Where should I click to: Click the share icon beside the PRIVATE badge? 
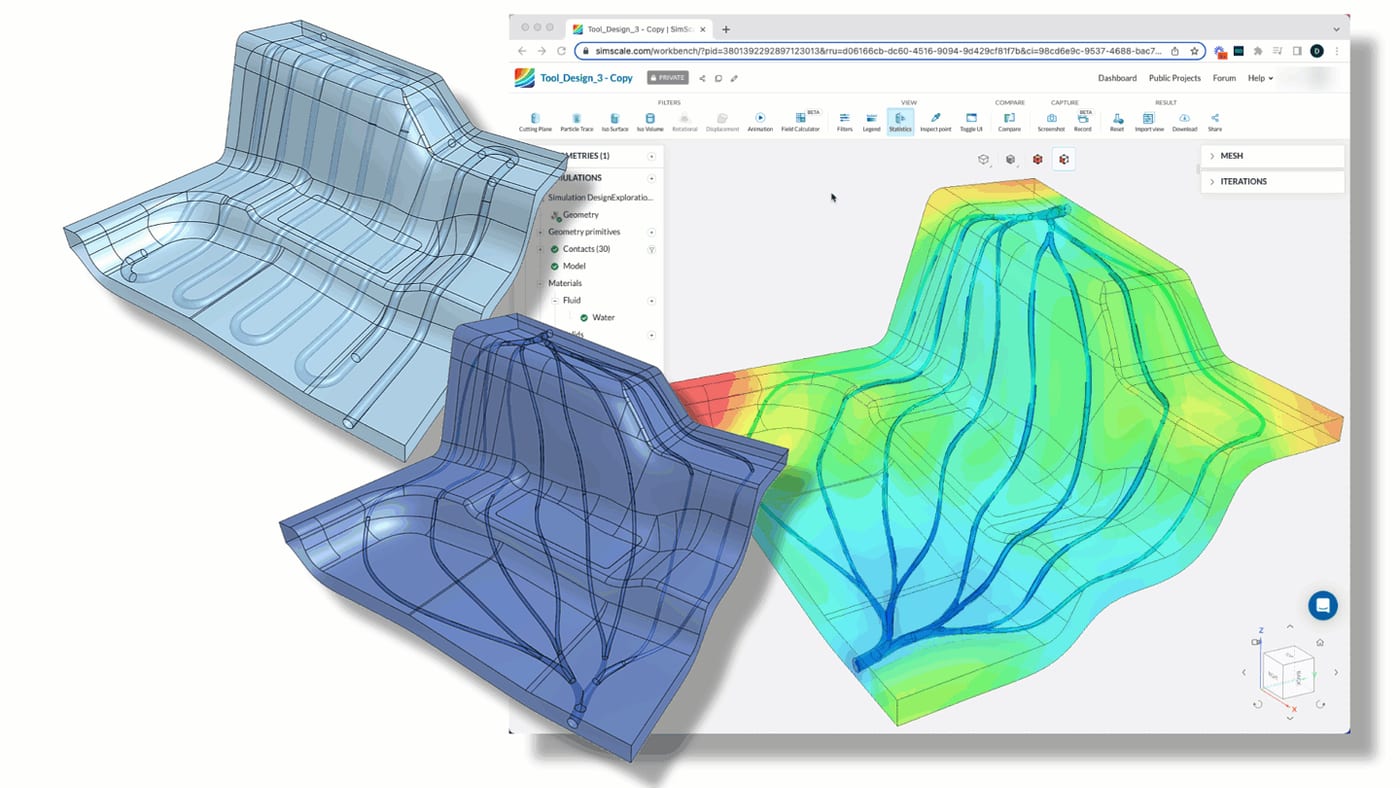[702, 78]
